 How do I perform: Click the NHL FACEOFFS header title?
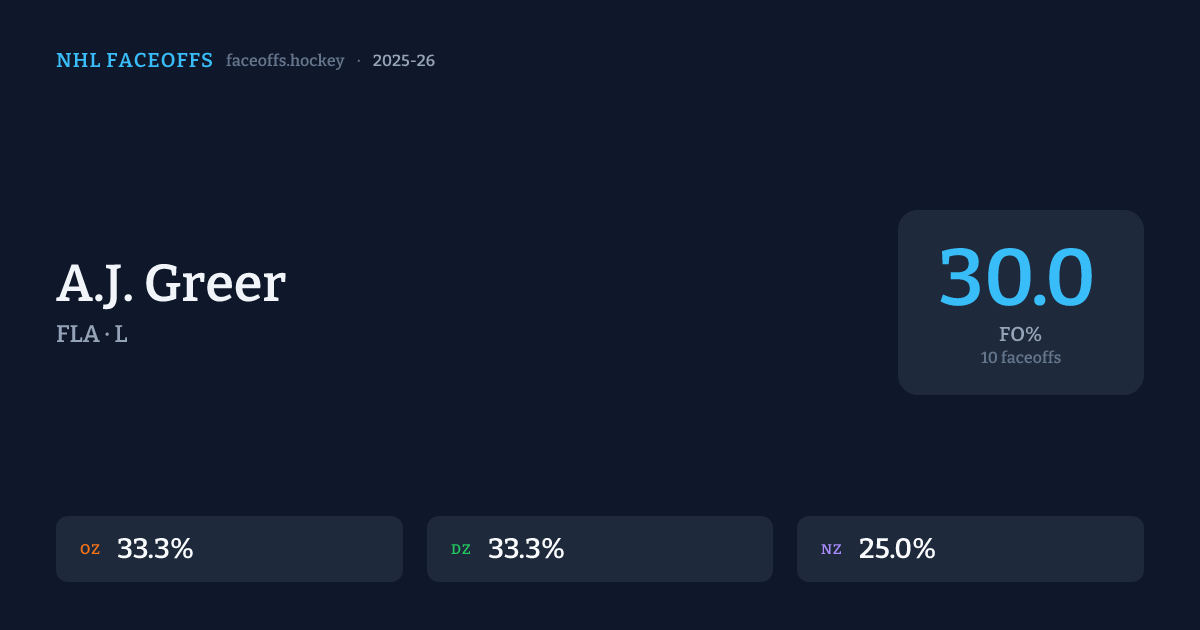pyautogui.click(x=135, y=61)
